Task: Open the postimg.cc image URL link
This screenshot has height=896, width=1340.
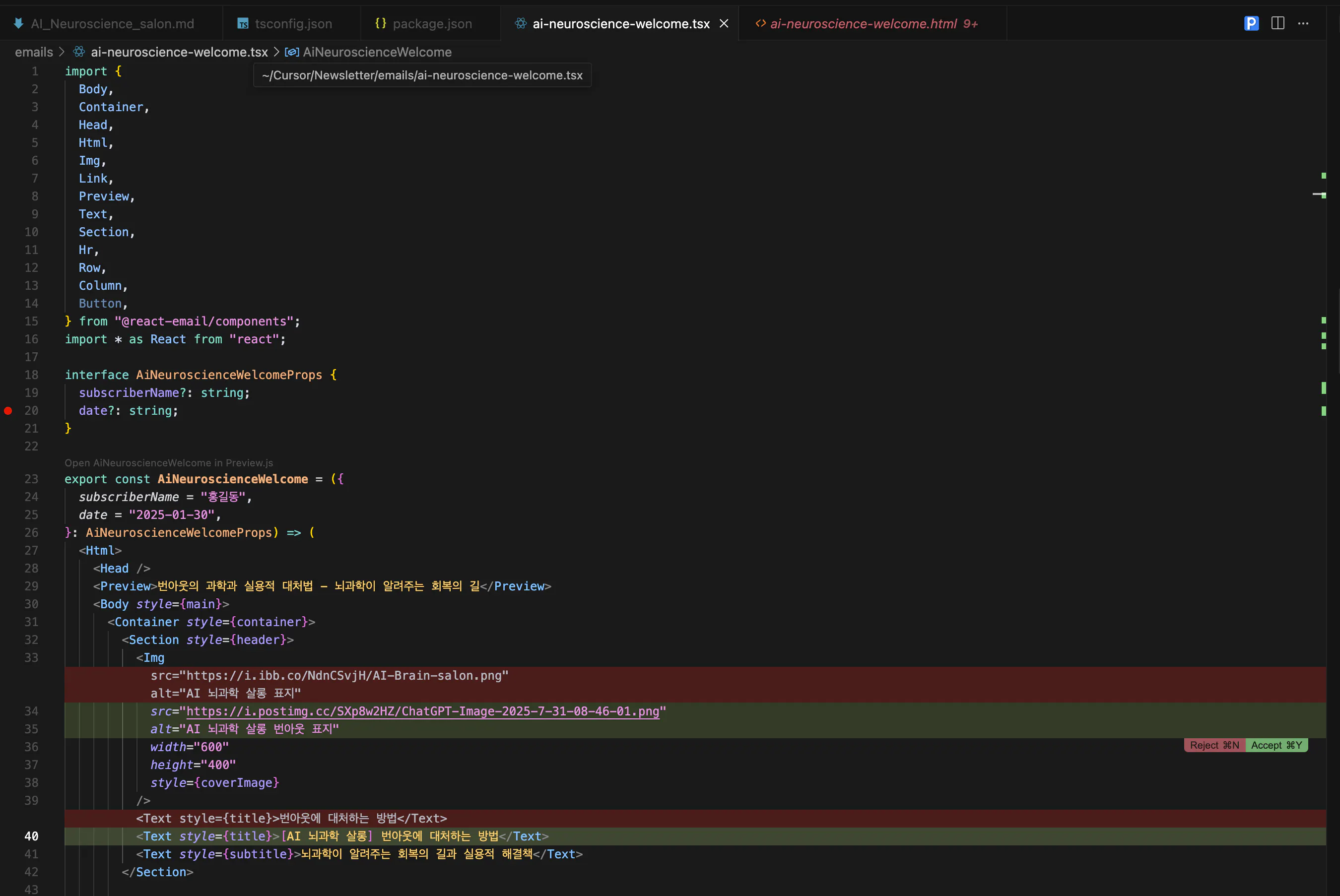Action: (x=422, y=711)
